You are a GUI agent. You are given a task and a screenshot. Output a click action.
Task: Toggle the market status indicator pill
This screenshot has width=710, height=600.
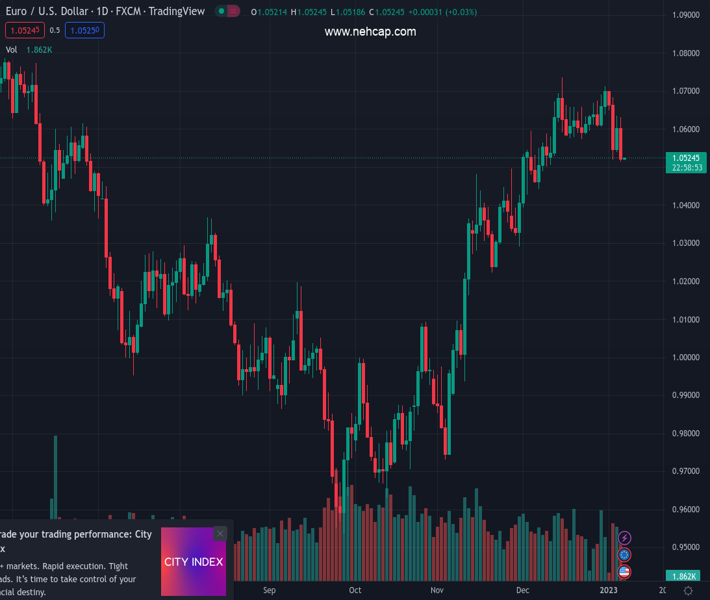229,12
